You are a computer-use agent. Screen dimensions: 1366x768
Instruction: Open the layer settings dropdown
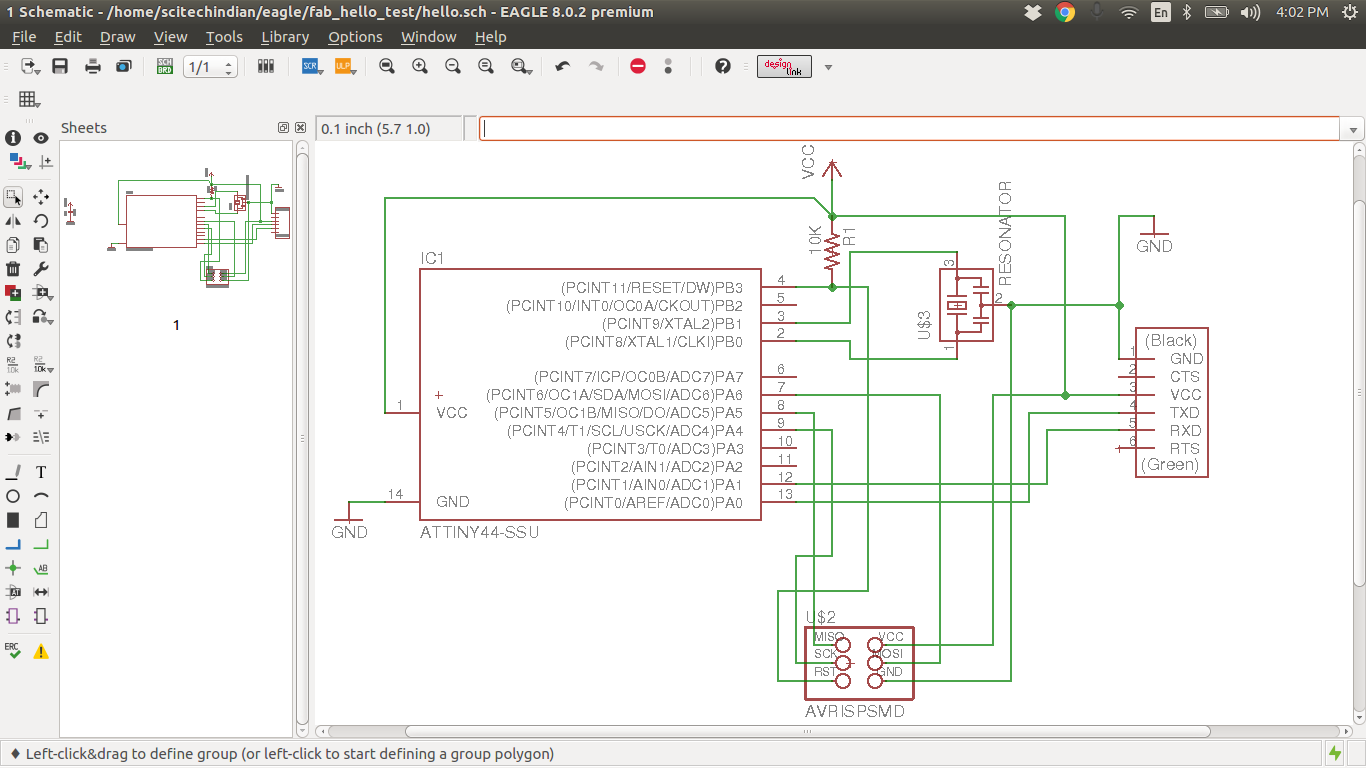19,161
